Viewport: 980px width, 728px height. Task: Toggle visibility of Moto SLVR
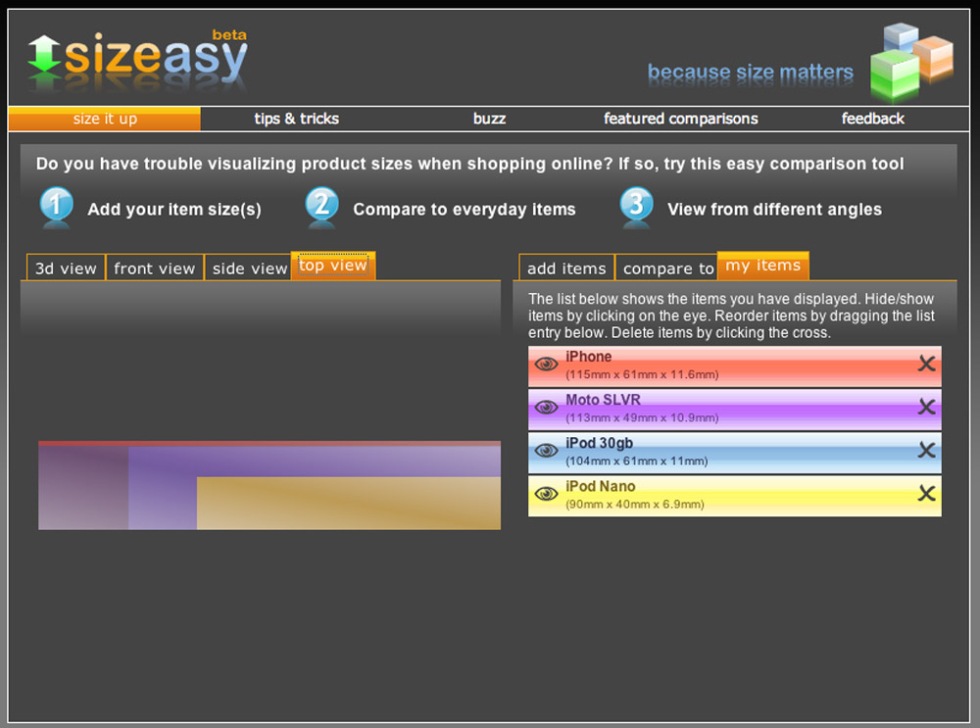tap(546, 408)
